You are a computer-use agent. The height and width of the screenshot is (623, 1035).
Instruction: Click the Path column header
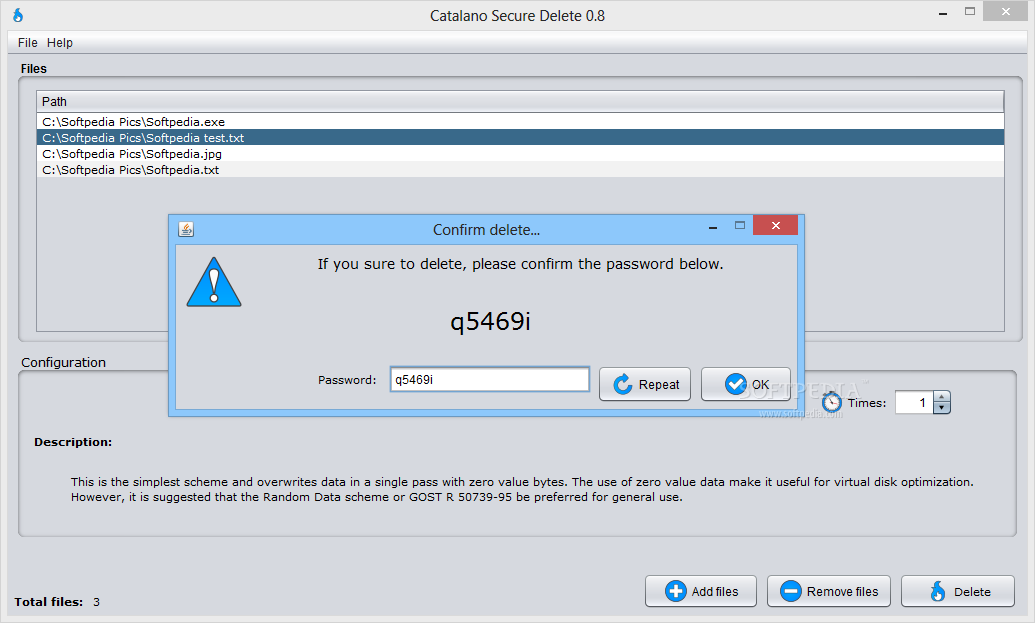(520, 101)
